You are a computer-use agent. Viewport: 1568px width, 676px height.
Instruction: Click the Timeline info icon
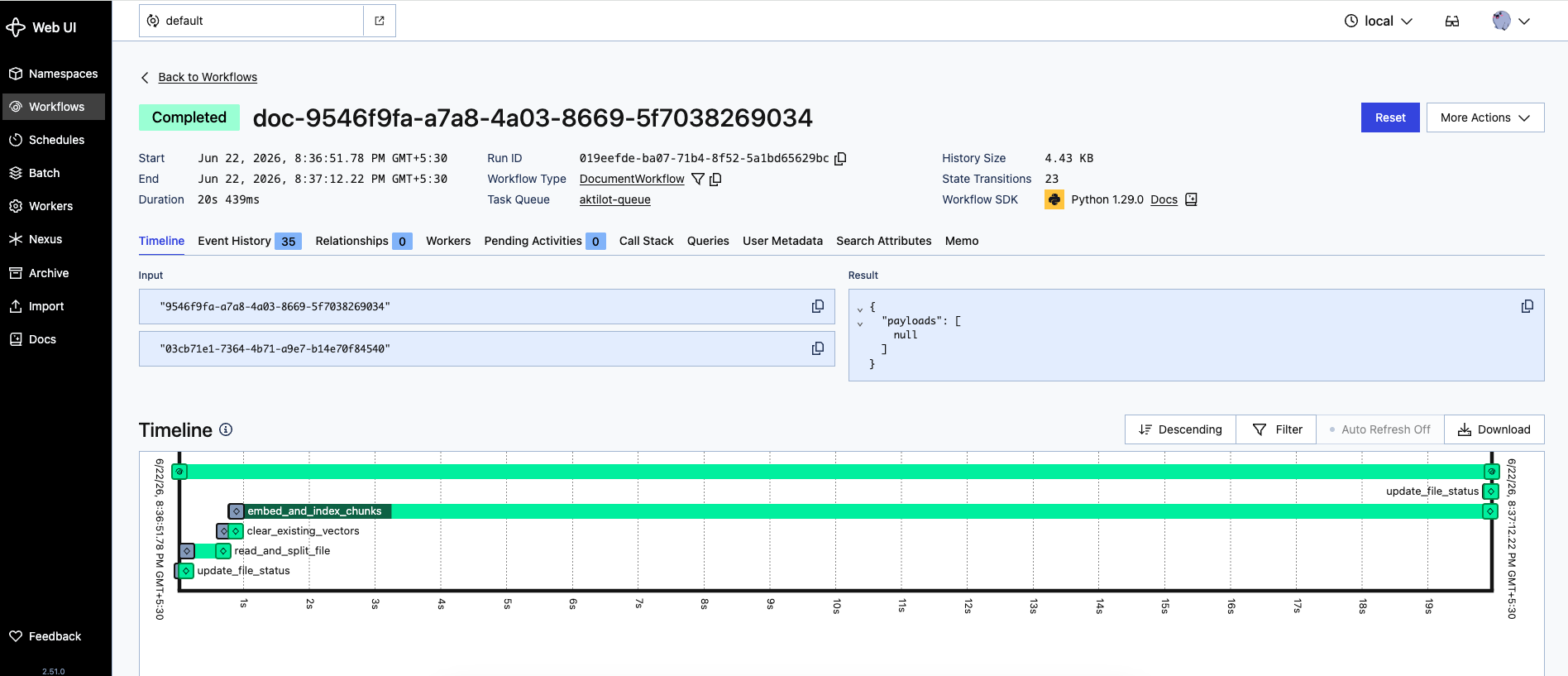click(x=226, y=429)
